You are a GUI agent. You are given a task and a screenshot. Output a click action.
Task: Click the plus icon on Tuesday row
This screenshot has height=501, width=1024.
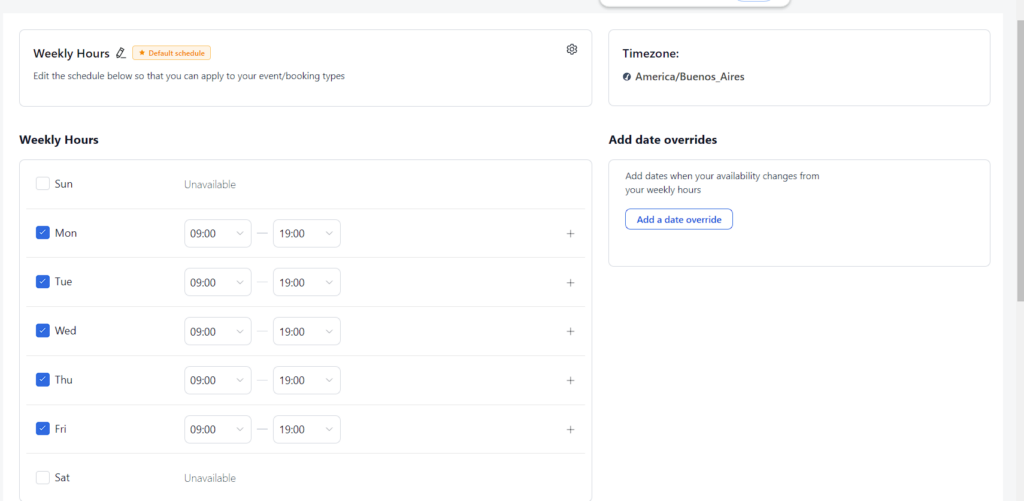571,283
